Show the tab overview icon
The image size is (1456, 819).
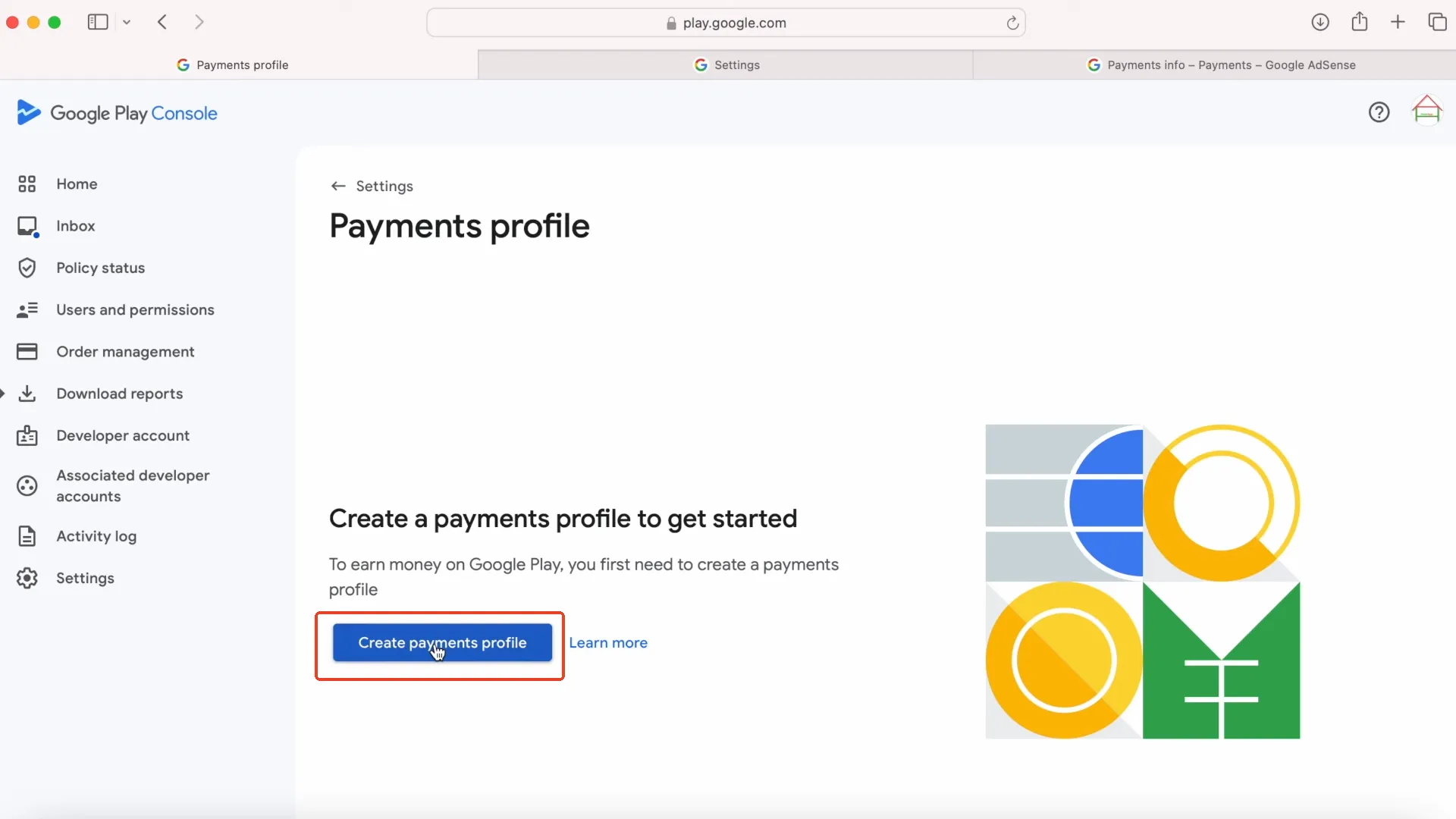1437,22
